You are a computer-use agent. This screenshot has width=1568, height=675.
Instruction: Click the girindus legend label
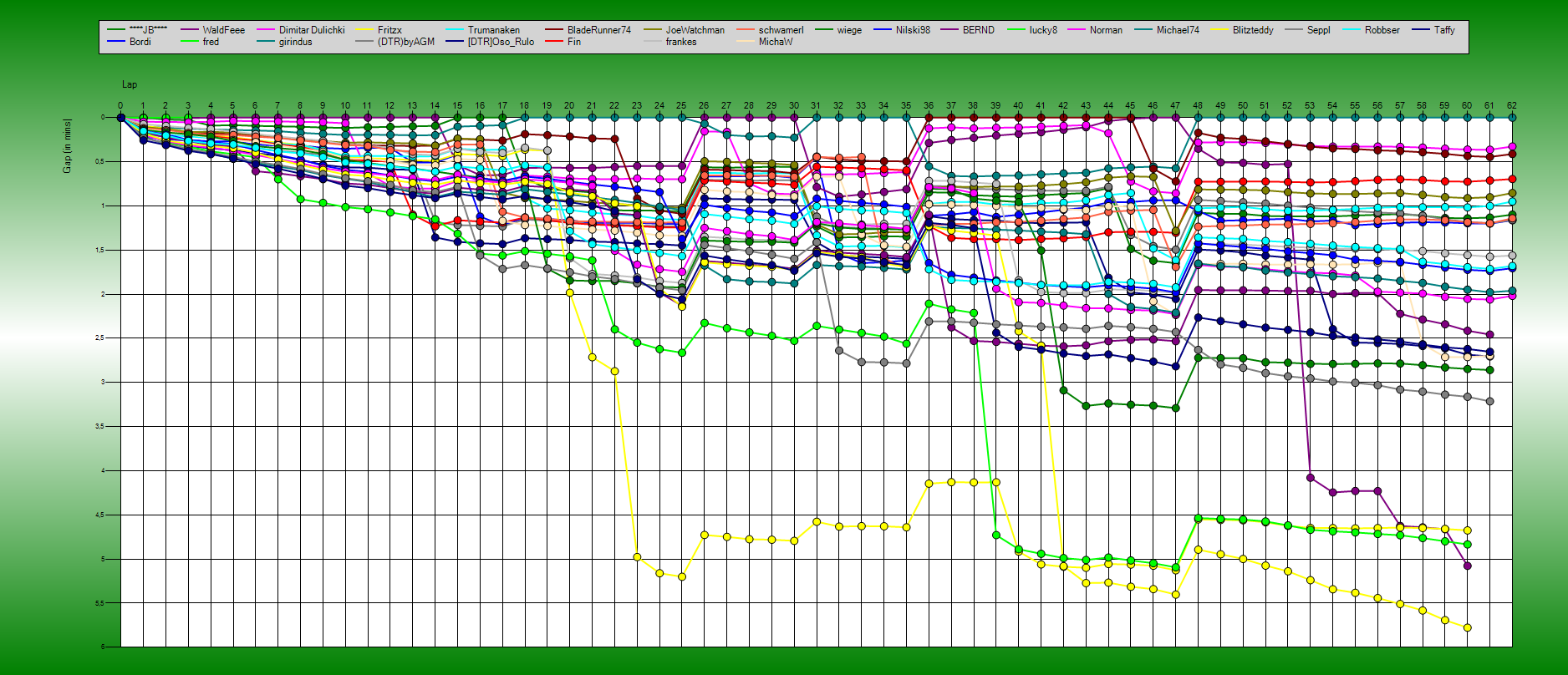point(295,42)
